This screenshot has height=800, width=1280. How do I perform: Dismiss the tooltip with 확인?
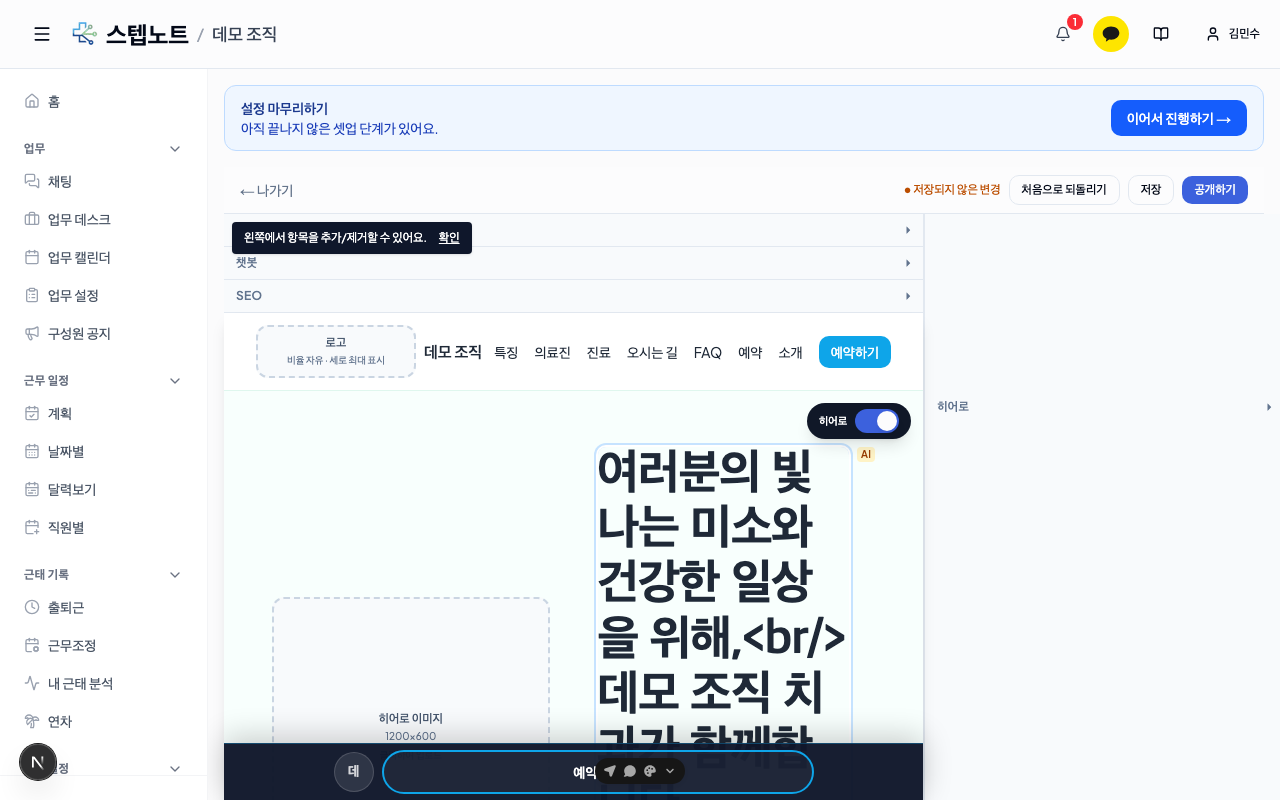(449, 237)
